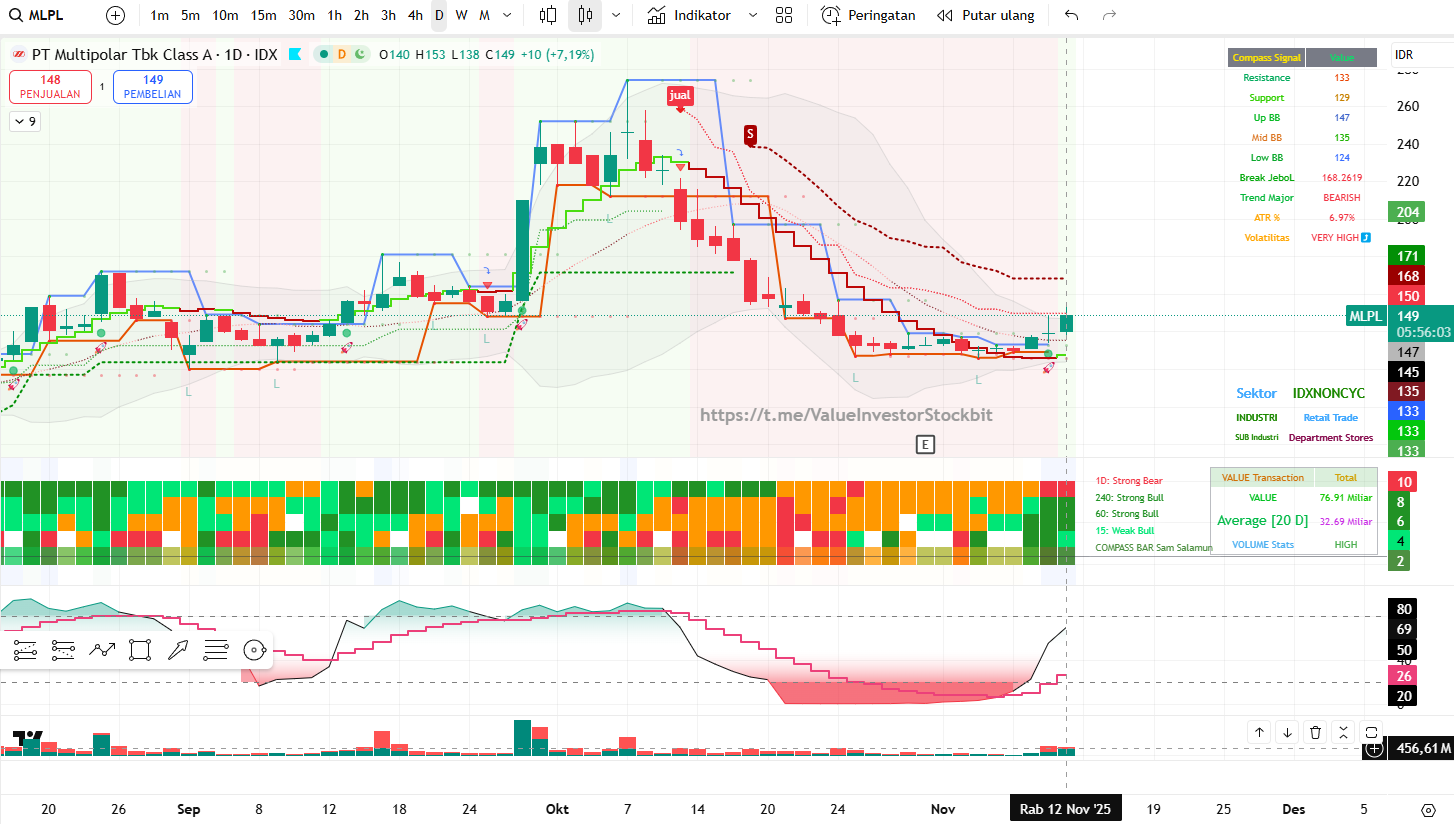Viewport: 1454px width, 824px height.
Task: Click the Trend Major BEARISH value
Action: (1342, 198)
